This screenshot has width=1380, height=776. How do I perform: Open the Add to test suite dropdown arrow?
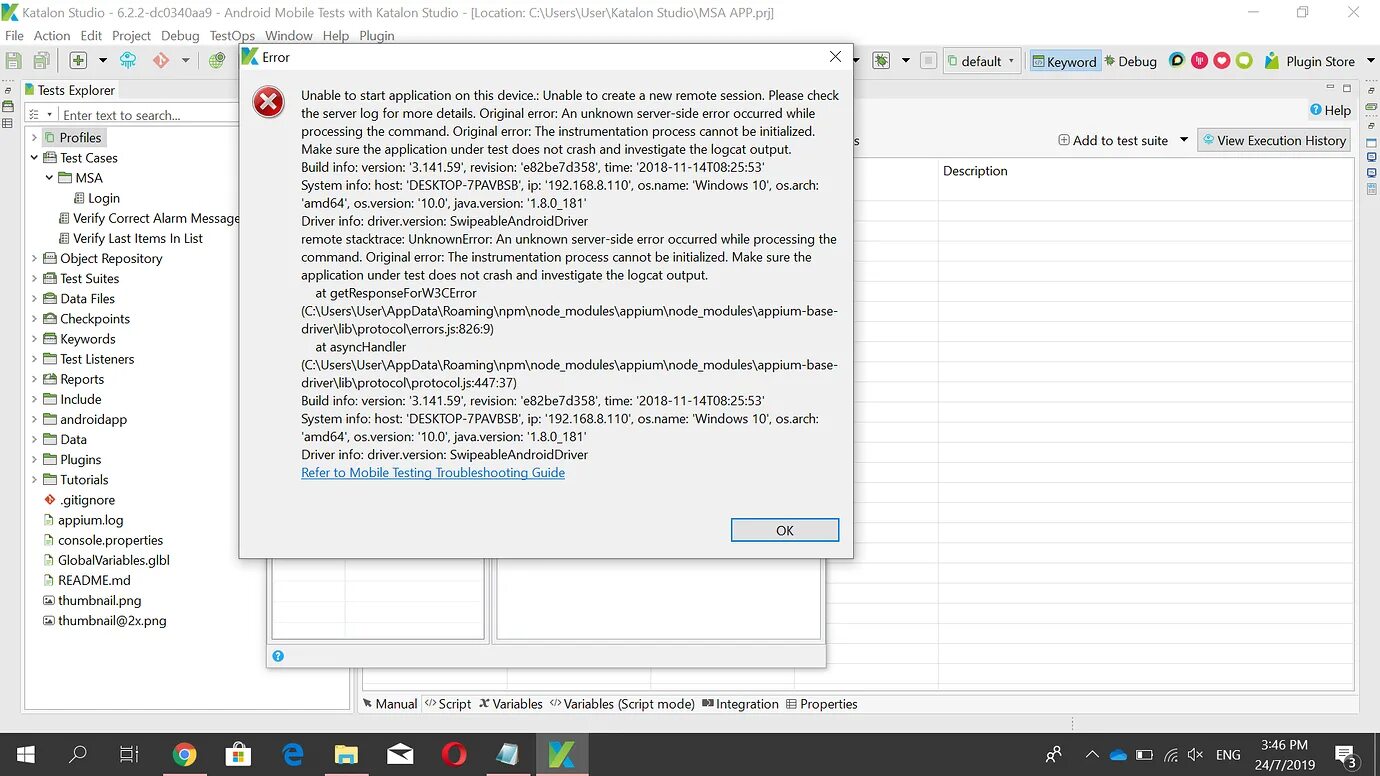[x=1184, y=140]
